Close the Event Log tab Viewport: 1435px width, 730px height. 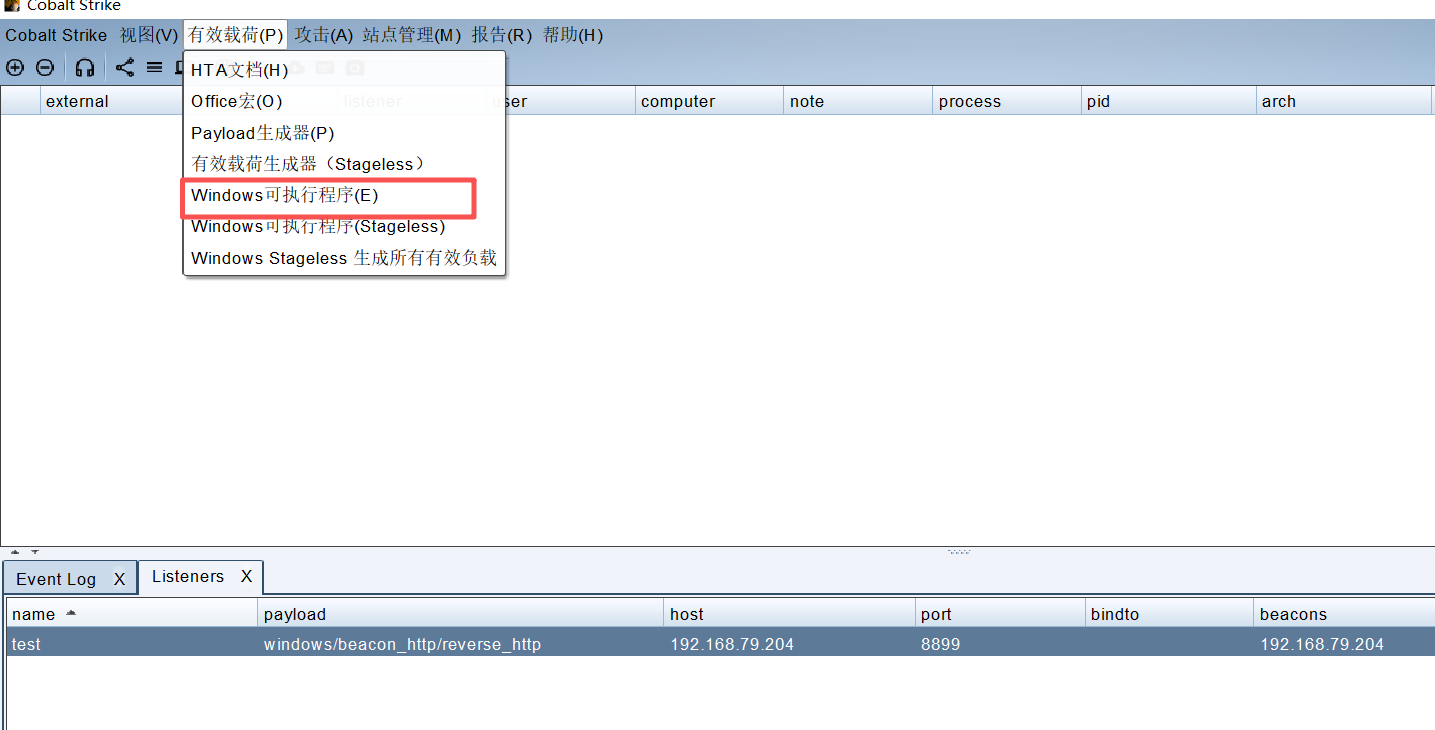[x=119, y=579]
